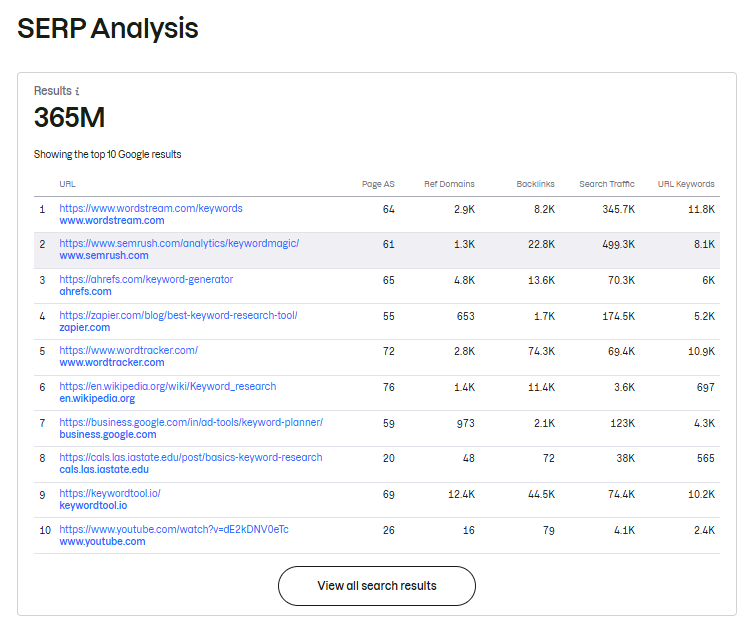This screenshot has height=627, width=751.
Task: Click the URL Keywords column header
Action: (686, 184)
